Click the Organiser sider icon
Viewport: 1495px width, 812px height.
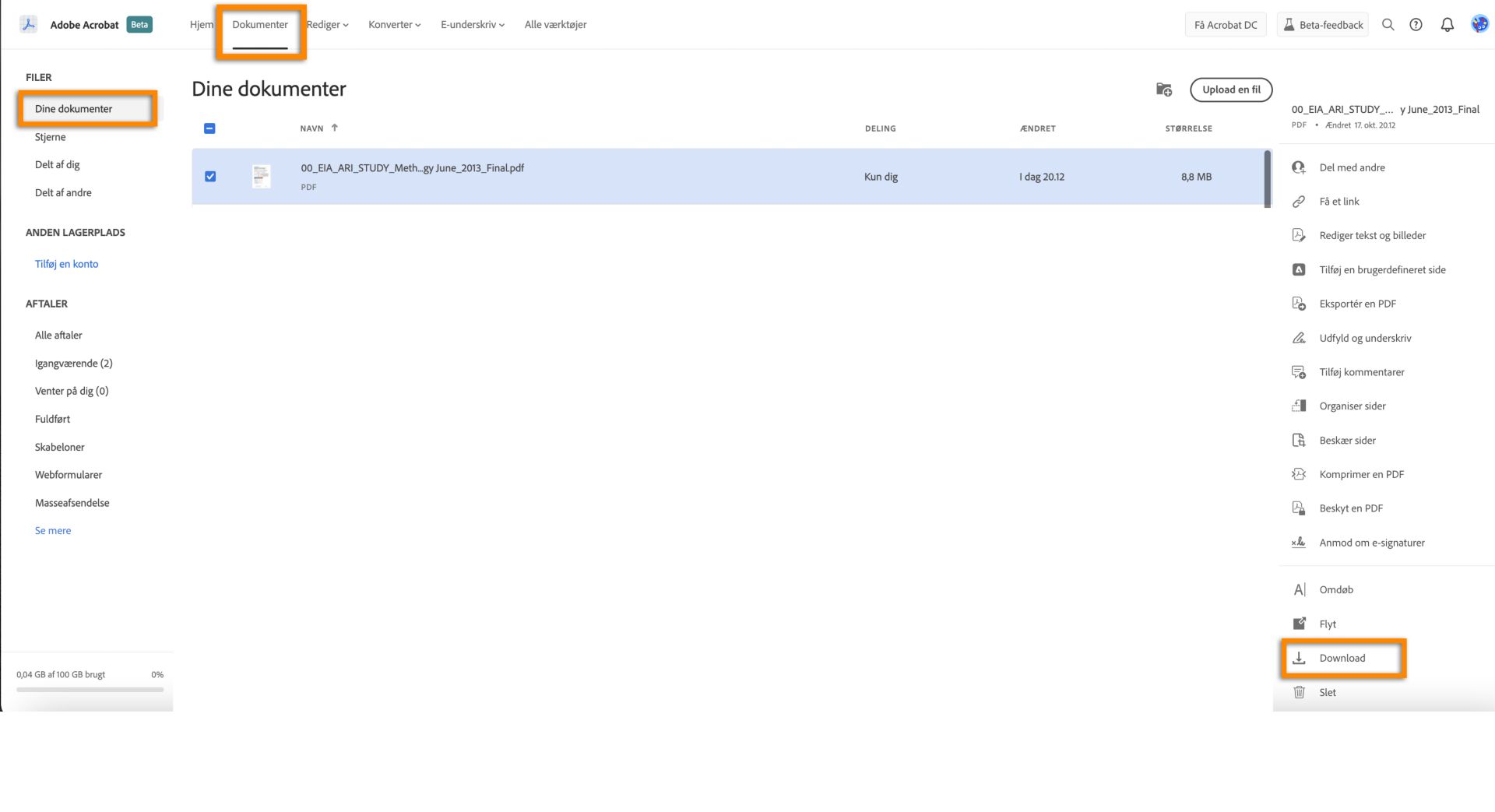click(1299, 406)
